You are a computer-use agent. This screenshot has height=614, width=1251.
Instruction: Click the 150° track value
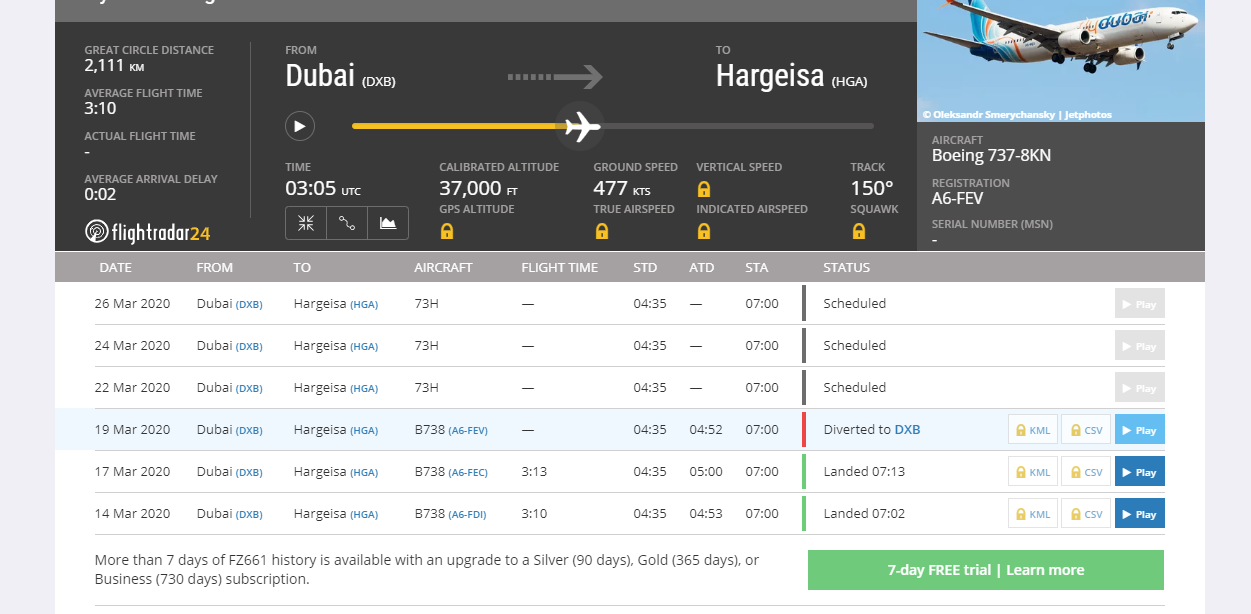(x=872, y=188)
